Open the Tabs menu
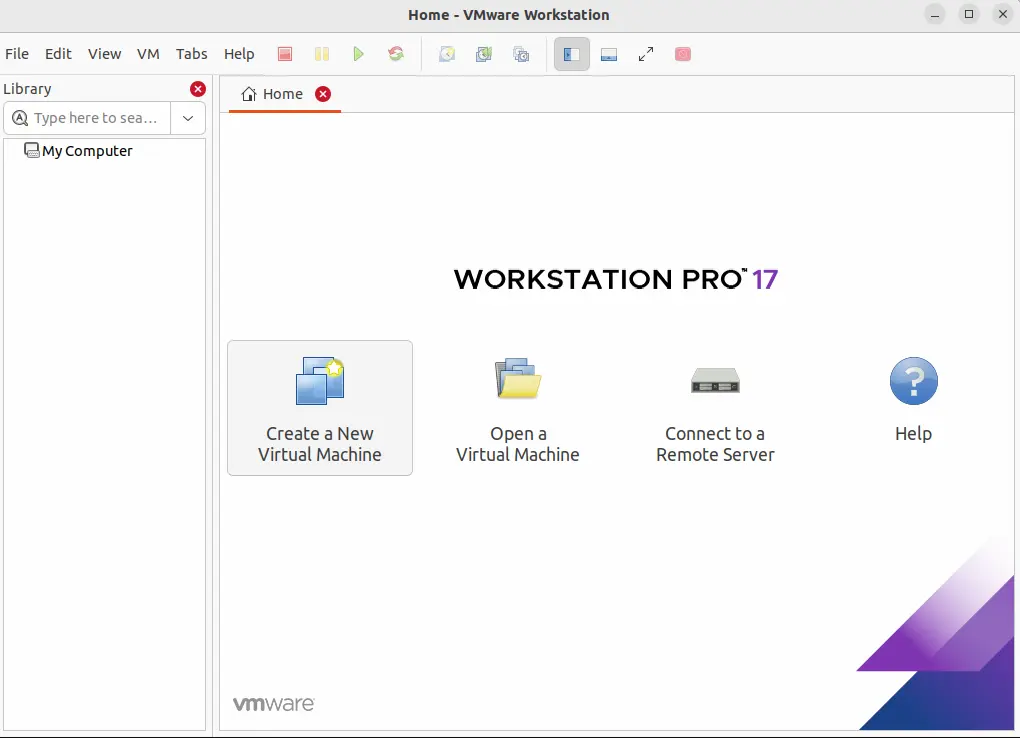 click(191, 54)
